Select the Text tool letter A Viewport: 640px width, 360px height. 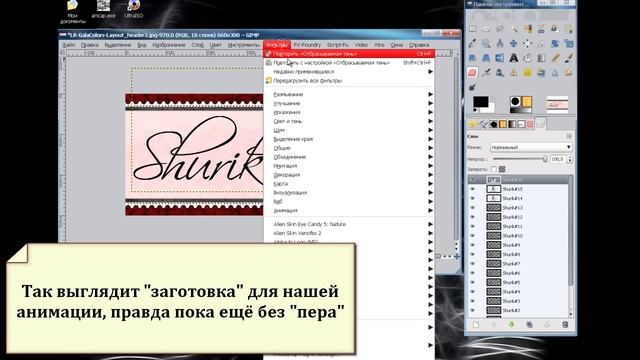(x=513, y=58)
